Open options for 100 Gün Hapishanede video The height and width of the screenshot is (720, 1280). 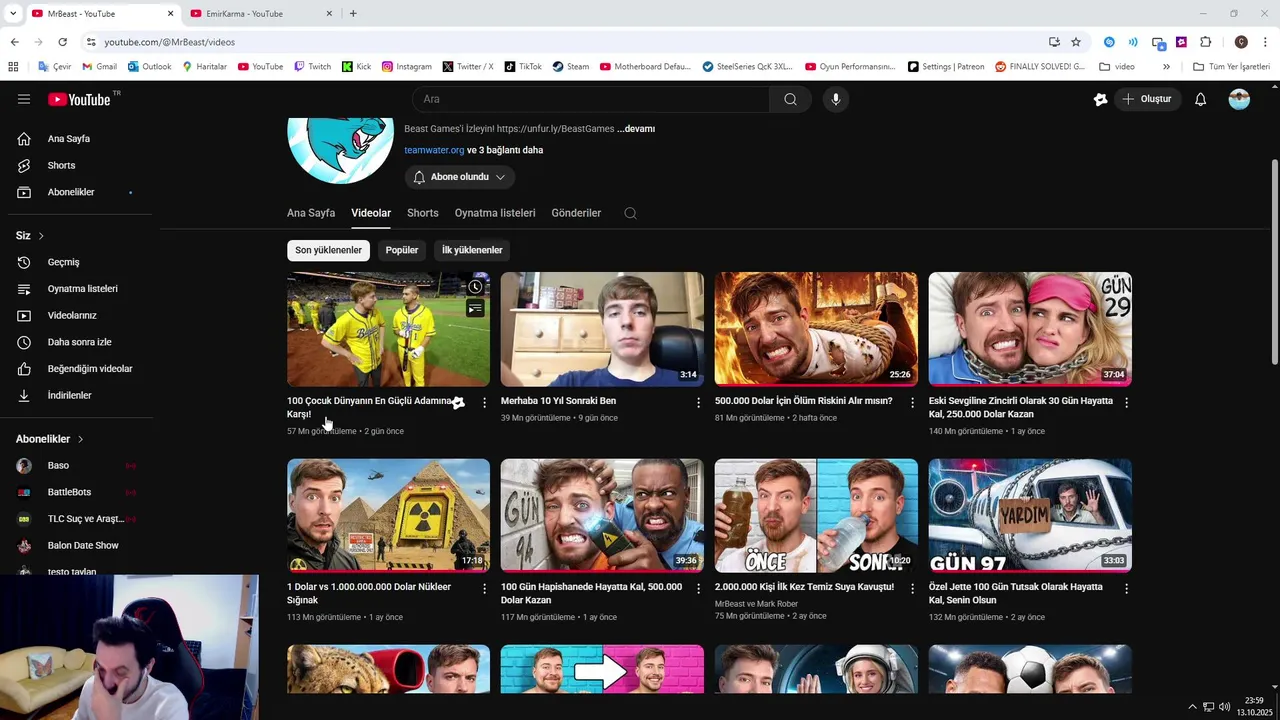point(698,588)
